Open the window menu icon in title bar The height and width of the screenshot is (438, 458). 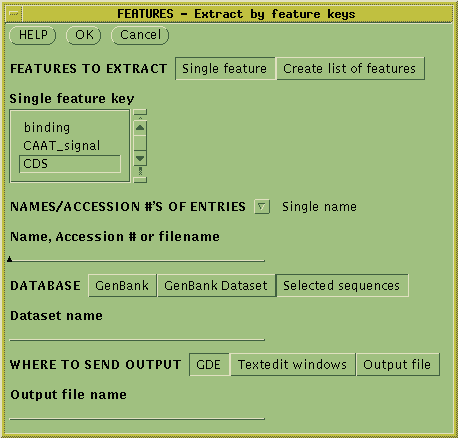point(14,14)
